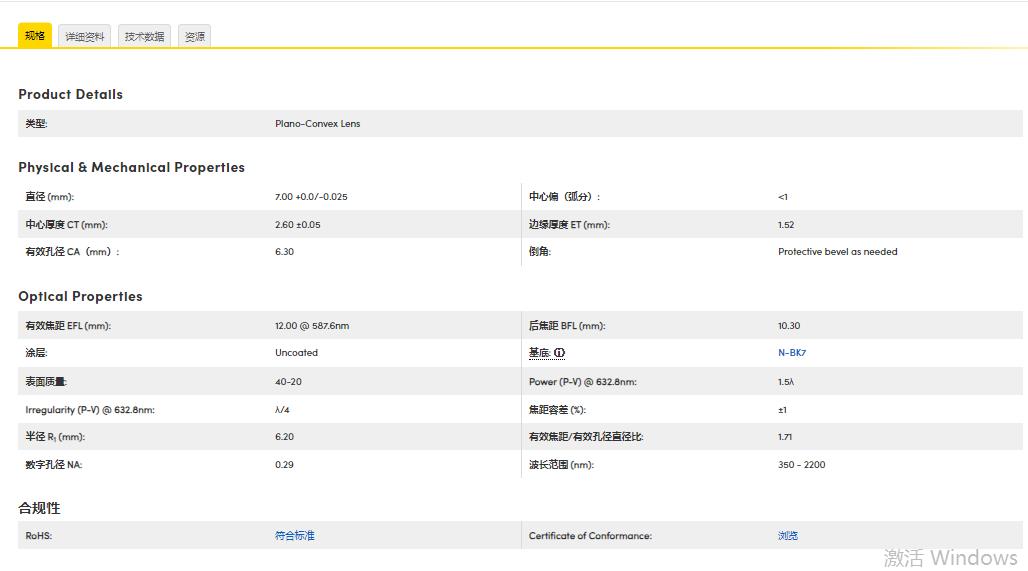1028x571 pixels.
Task: Click the wavelength range value 350 - 2200
Action: 801,465
